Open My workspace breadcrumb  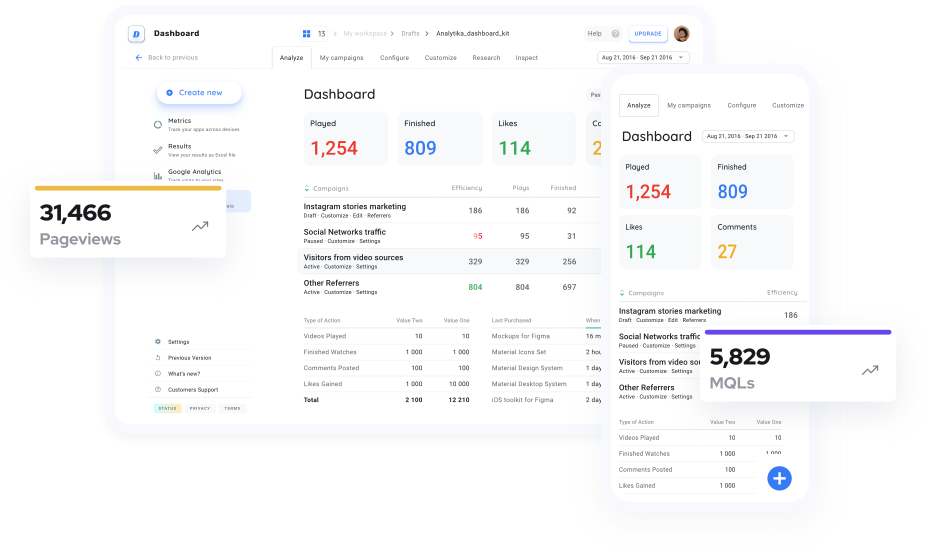coord(365,34)
